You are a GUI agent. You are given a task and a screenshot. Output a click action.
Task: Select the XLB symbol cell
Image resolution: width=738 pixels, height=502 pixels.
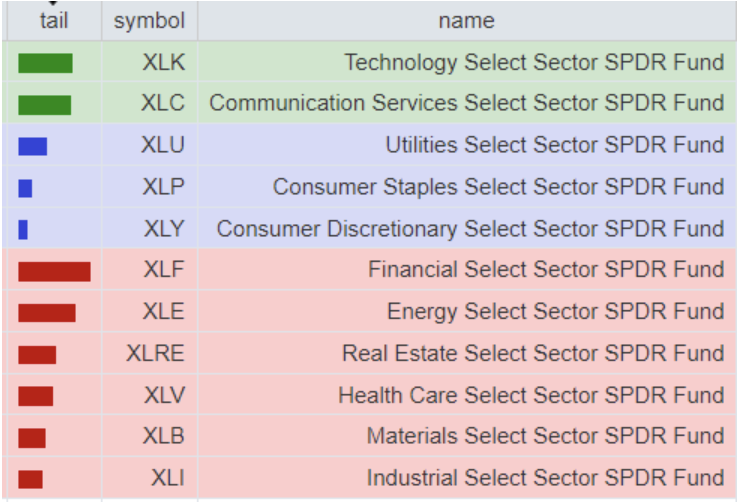[163, 436]
